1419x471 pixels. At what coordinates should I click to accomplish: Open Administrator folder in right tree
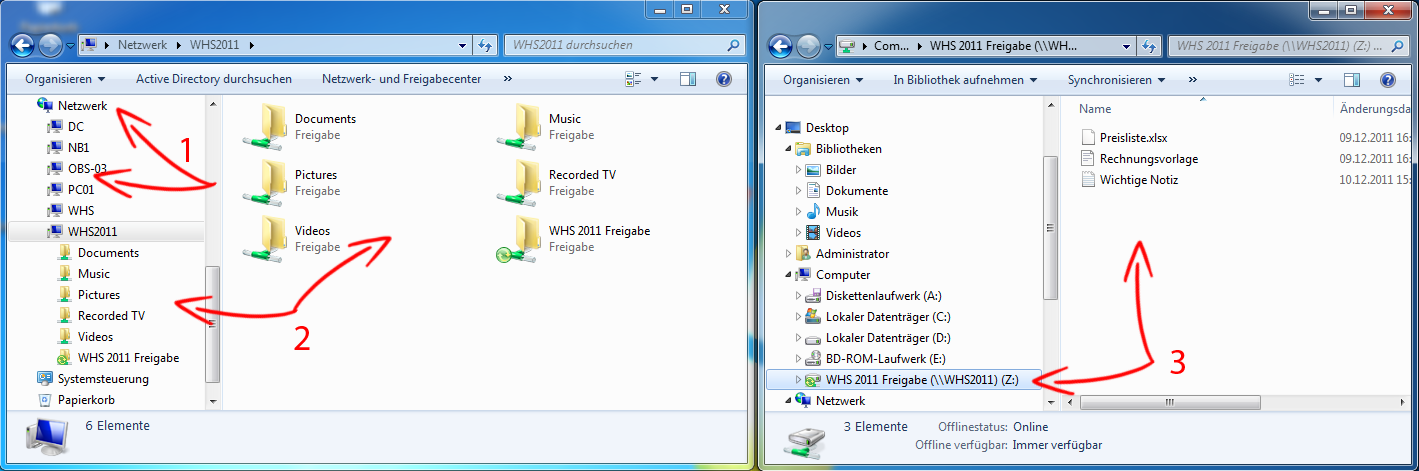[842, 254]
